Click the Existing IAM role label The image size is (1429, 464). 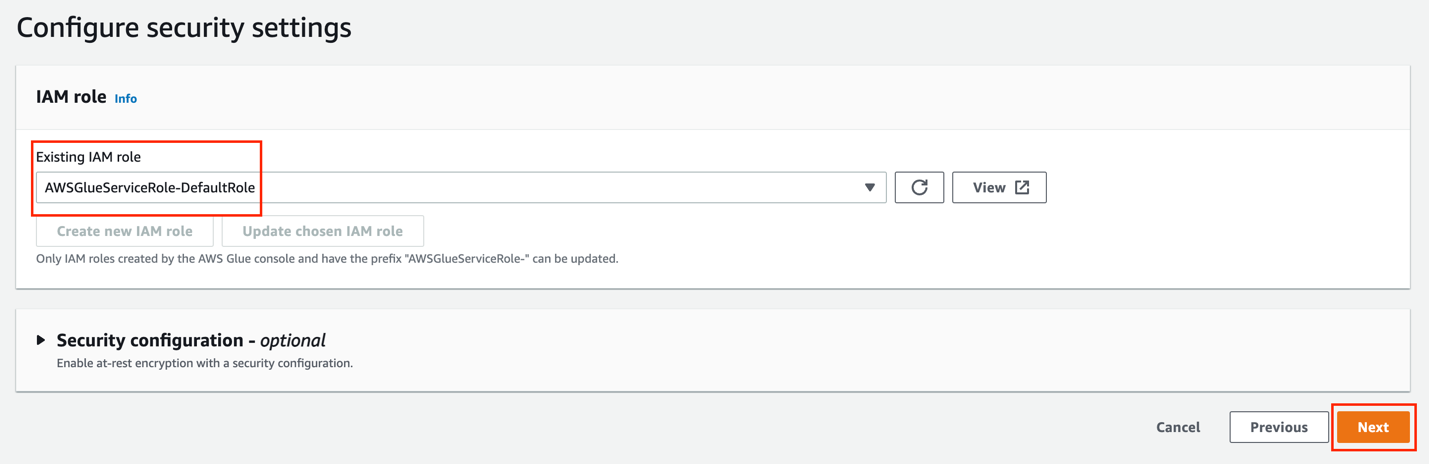point(88,157)
